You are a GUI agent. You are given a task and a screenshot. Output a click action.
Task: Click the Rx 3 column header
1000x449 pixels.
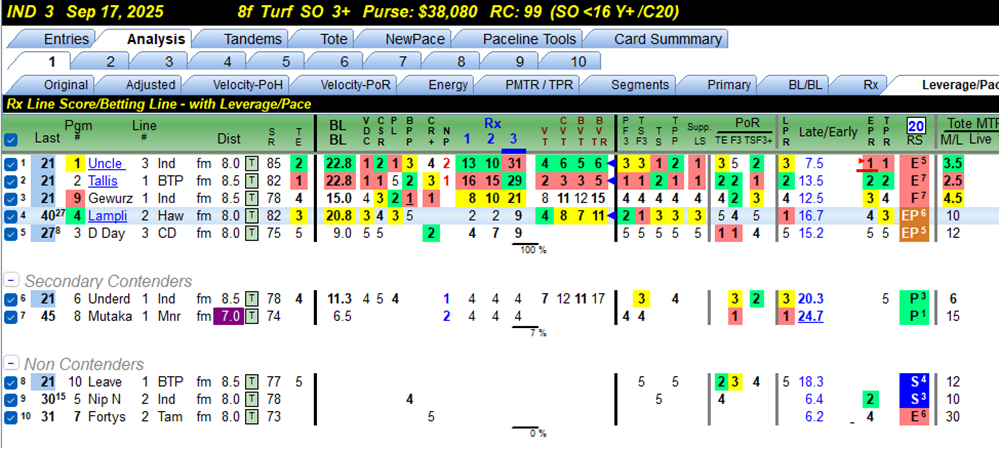tap(513, 138)
